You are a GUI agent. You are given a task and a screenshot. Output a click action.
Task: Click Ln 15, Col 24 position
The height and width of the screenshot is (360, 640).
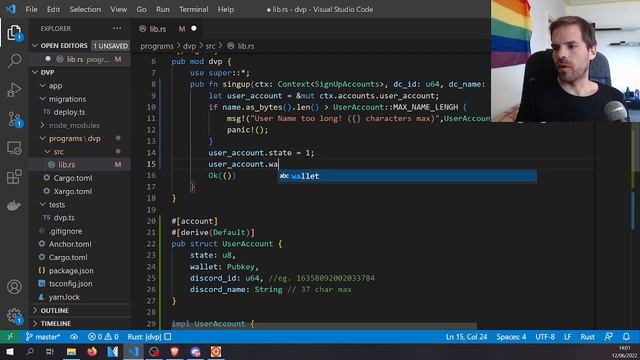pyautogui.click(x=467, y=337)
